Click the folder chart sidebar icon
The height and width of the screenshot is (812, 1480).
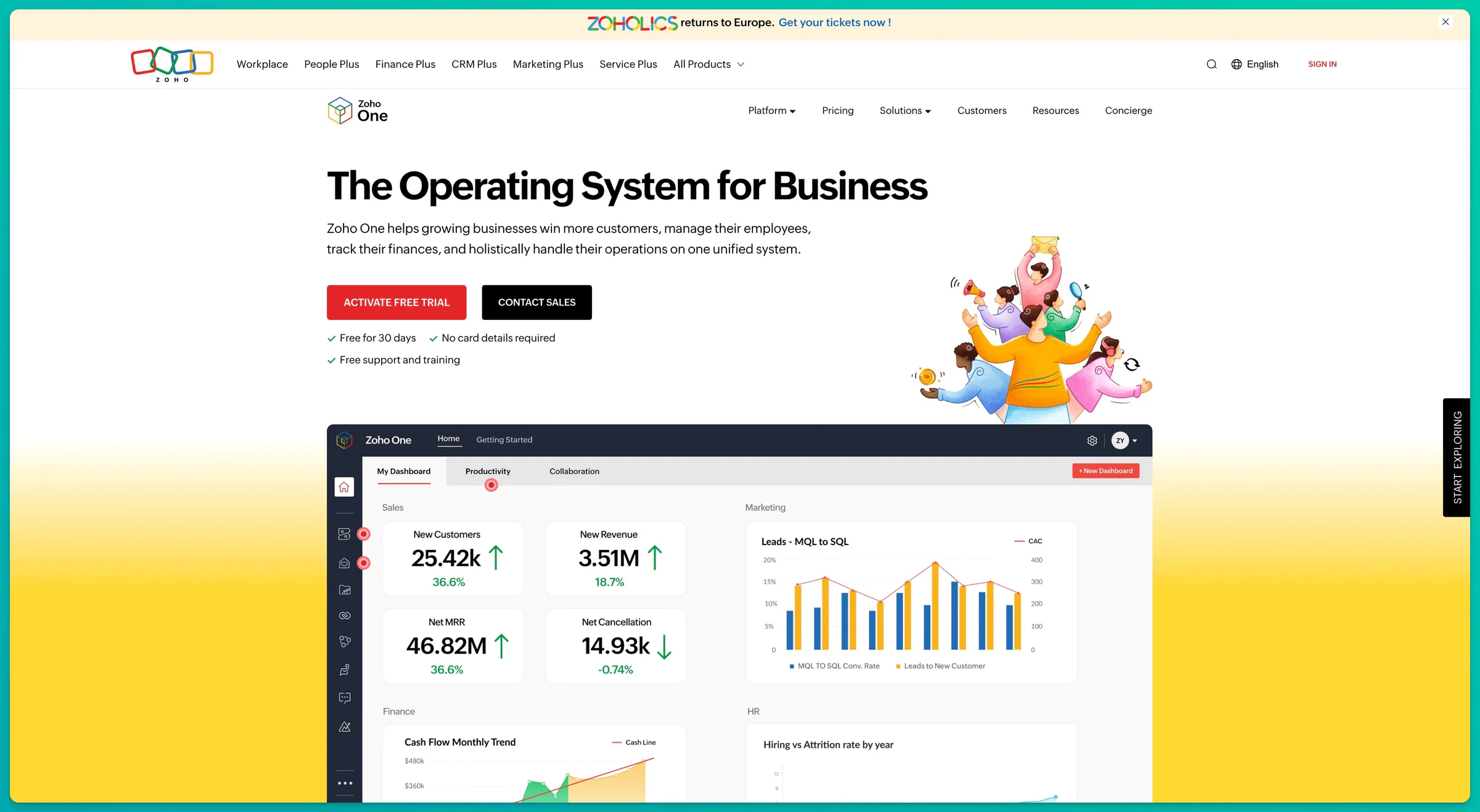point(345,590)
